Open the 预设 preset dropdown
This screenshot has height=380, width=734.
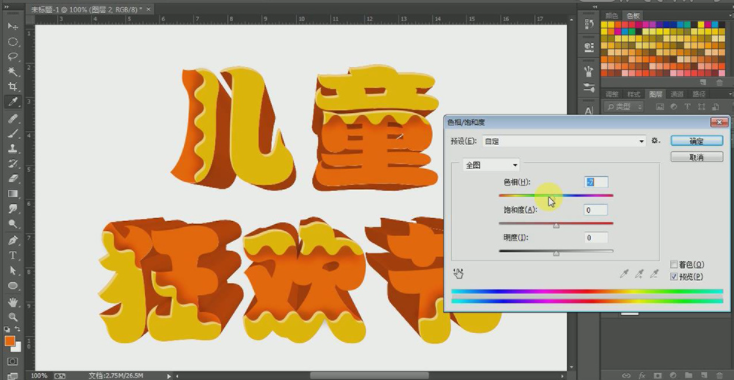coord(564,141)
